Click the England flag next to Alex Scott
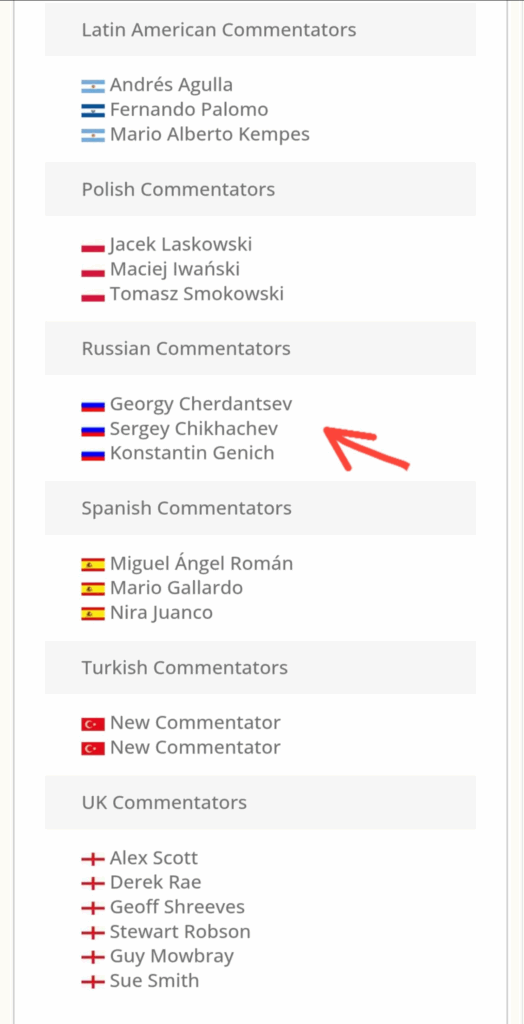The width and height of the screenshot is (524, 1024). coord(93,859)
